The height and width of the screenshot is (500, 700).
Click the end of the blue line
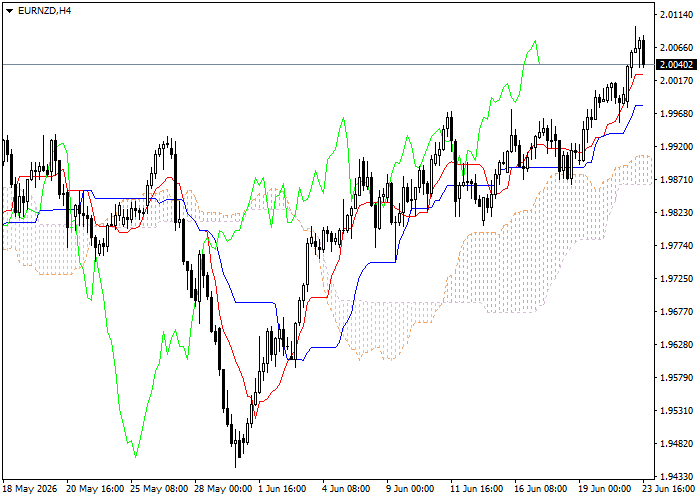coord(642,105)
